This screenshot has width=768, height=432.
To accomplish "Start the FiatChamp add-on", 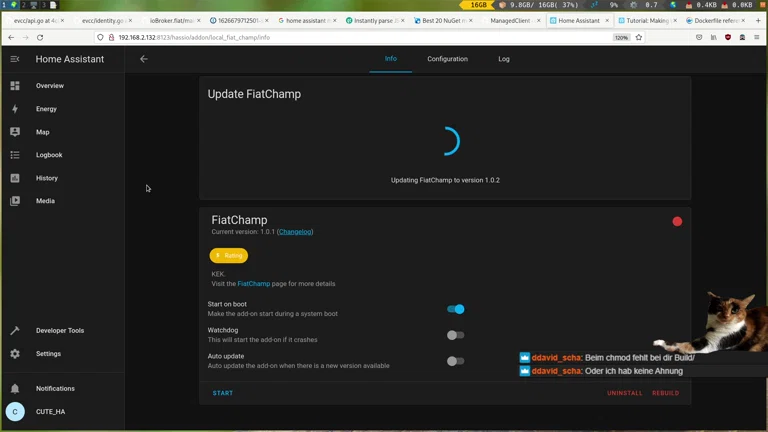I will 223,393.
